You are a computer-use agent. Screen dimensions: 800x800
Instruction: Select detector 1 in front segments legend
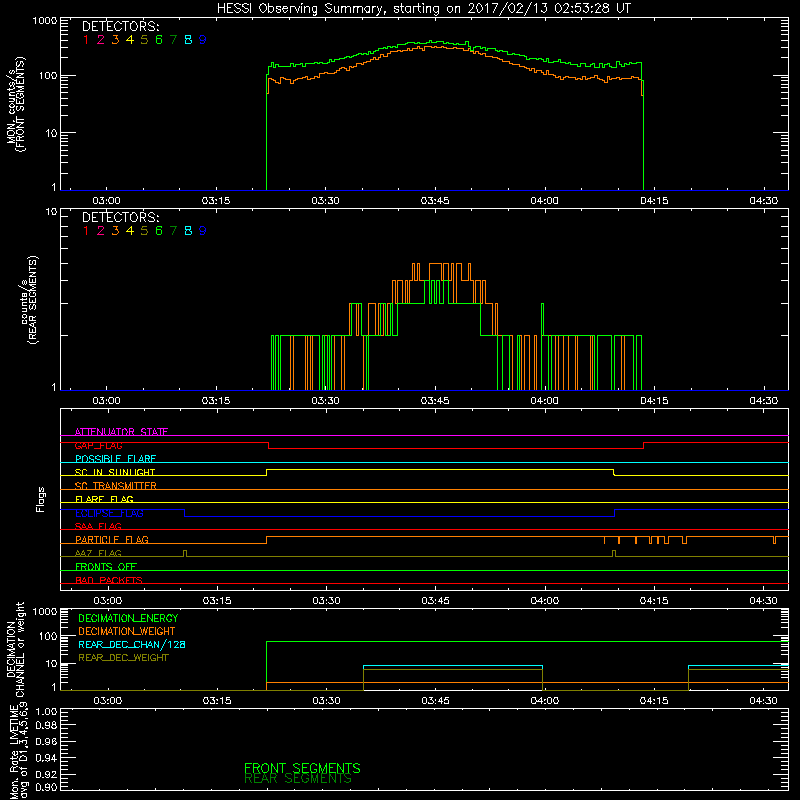tap(86, 40)
